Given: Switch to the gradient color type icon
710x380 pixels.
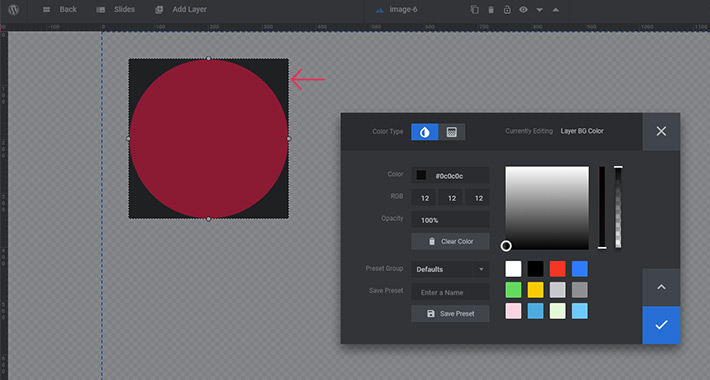Looking at the screenshot, I should pos(451,132).
